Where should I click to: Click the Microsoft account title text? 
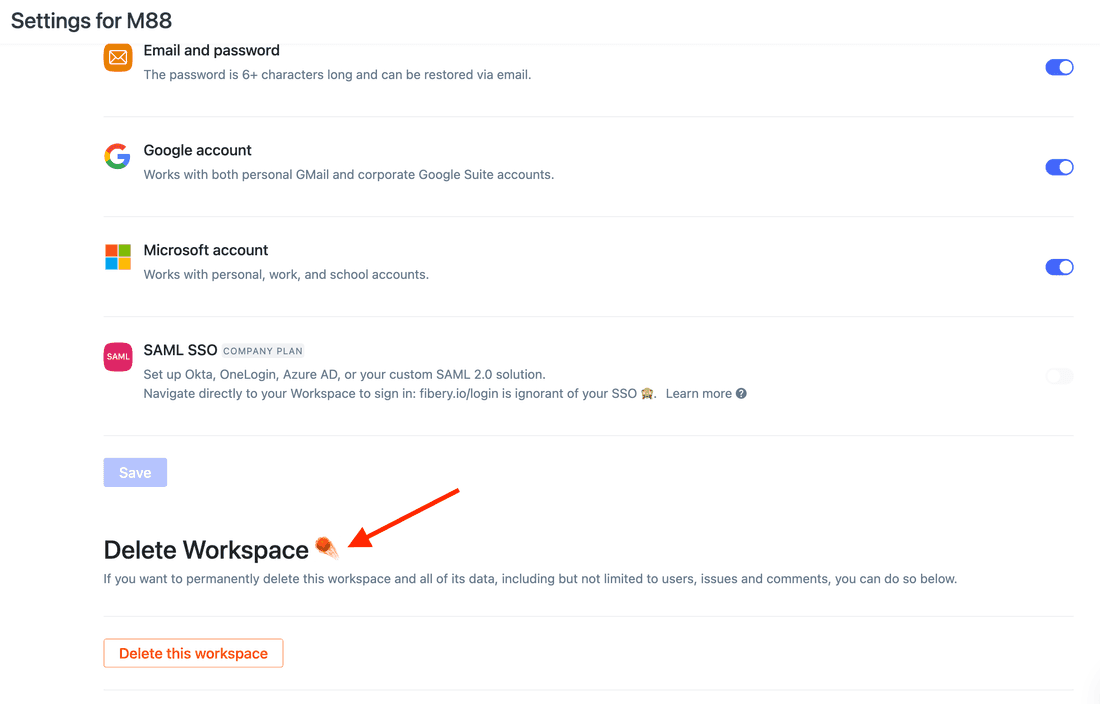tap(206, 250)
